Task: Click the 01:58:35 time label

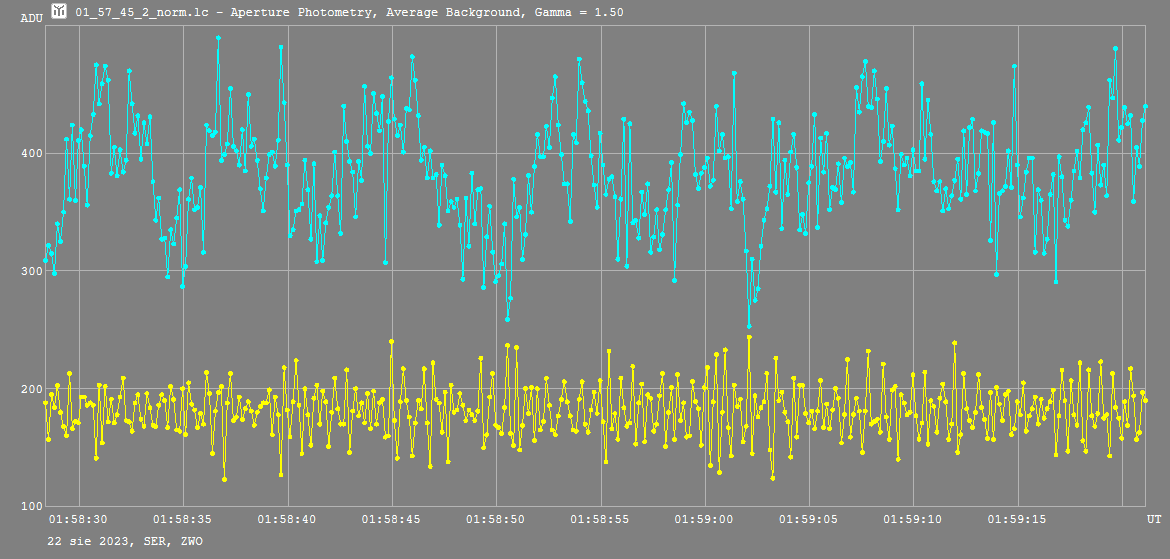Action: point(183,519)
